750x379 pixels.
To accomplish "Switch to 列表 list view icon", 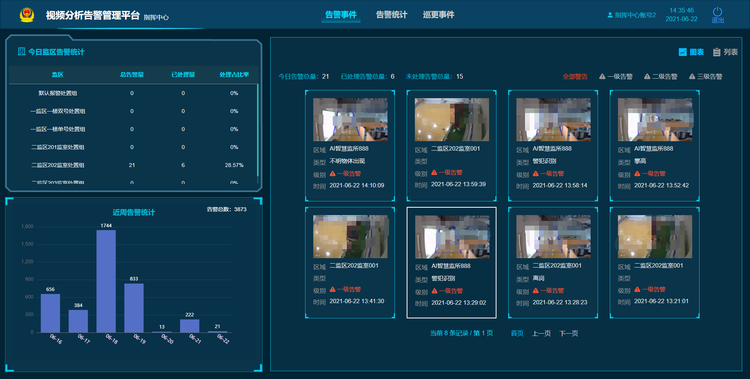I will pos(717,52).
